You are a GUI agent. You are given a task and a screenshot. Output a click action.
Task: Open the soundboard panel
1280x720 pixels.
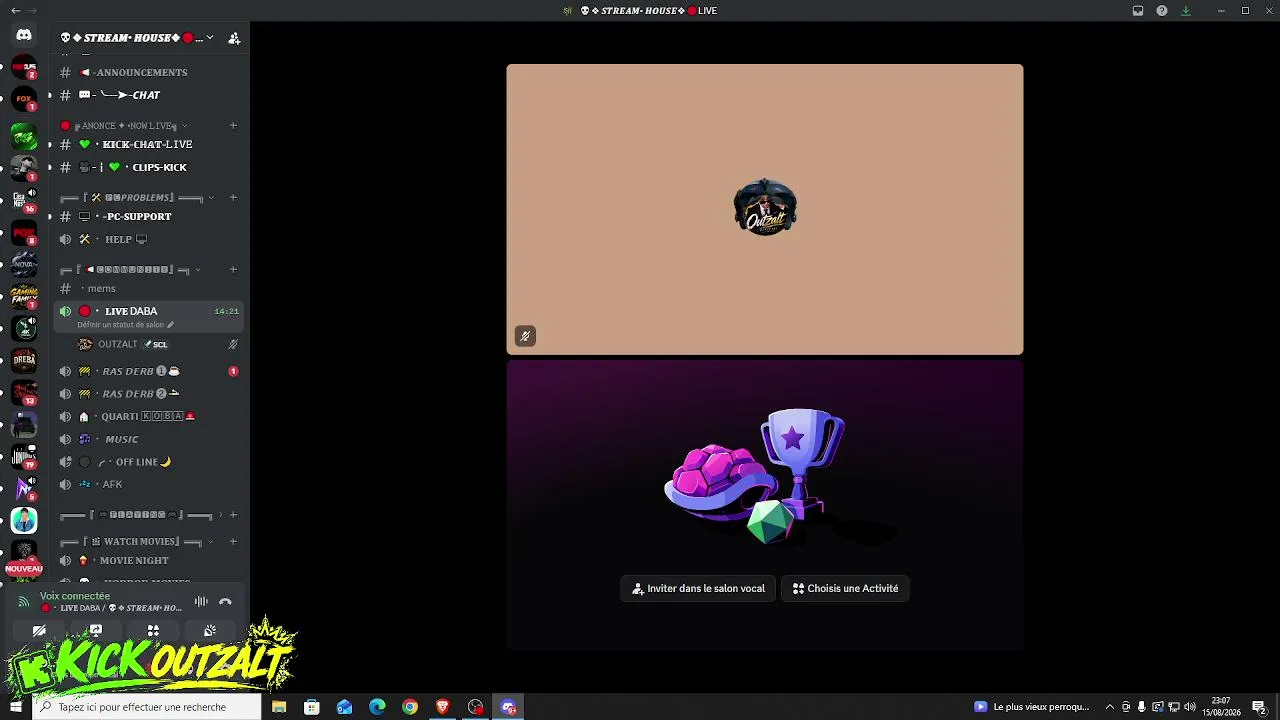(210, 631)
